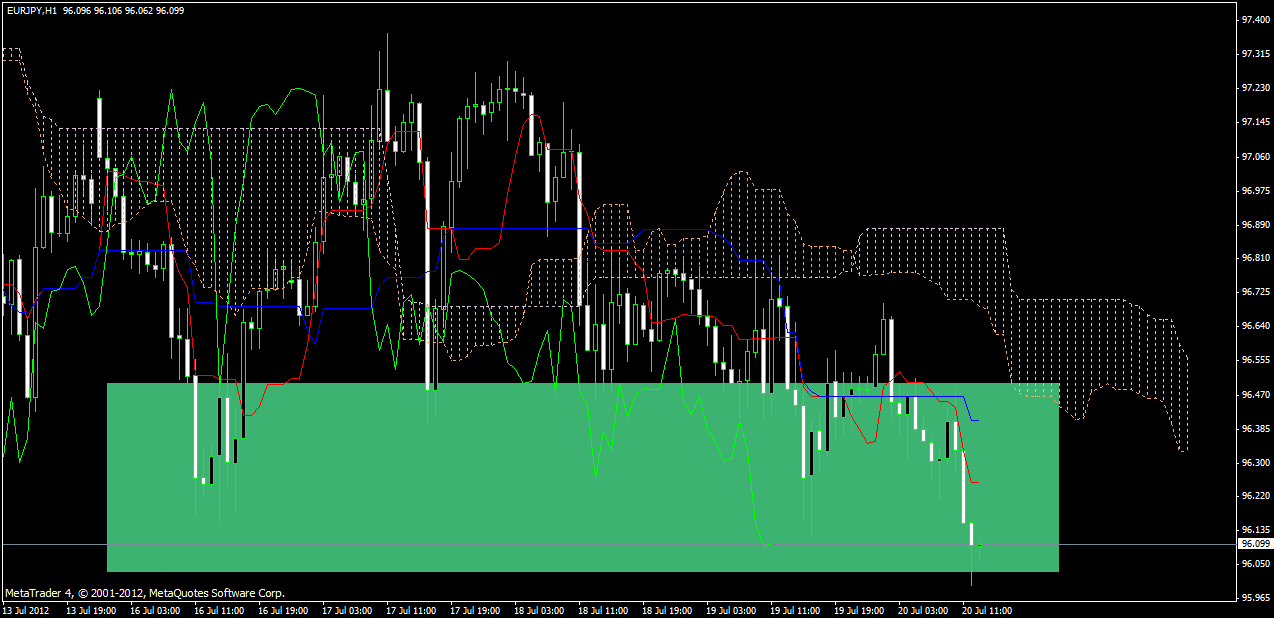Select the green rectangle drawn on the chart
This screenshot has width=1274, height=618.
click(x=582, y=477)
